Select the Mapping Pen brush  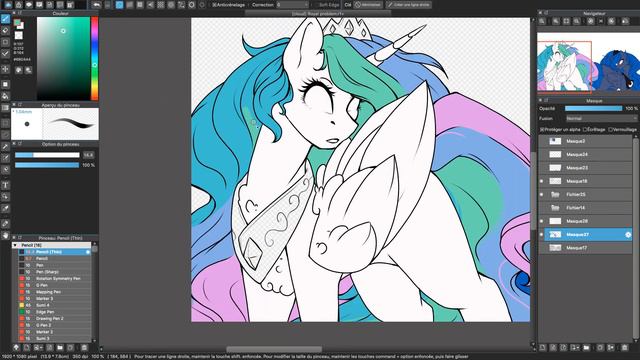tap(55, 292)
